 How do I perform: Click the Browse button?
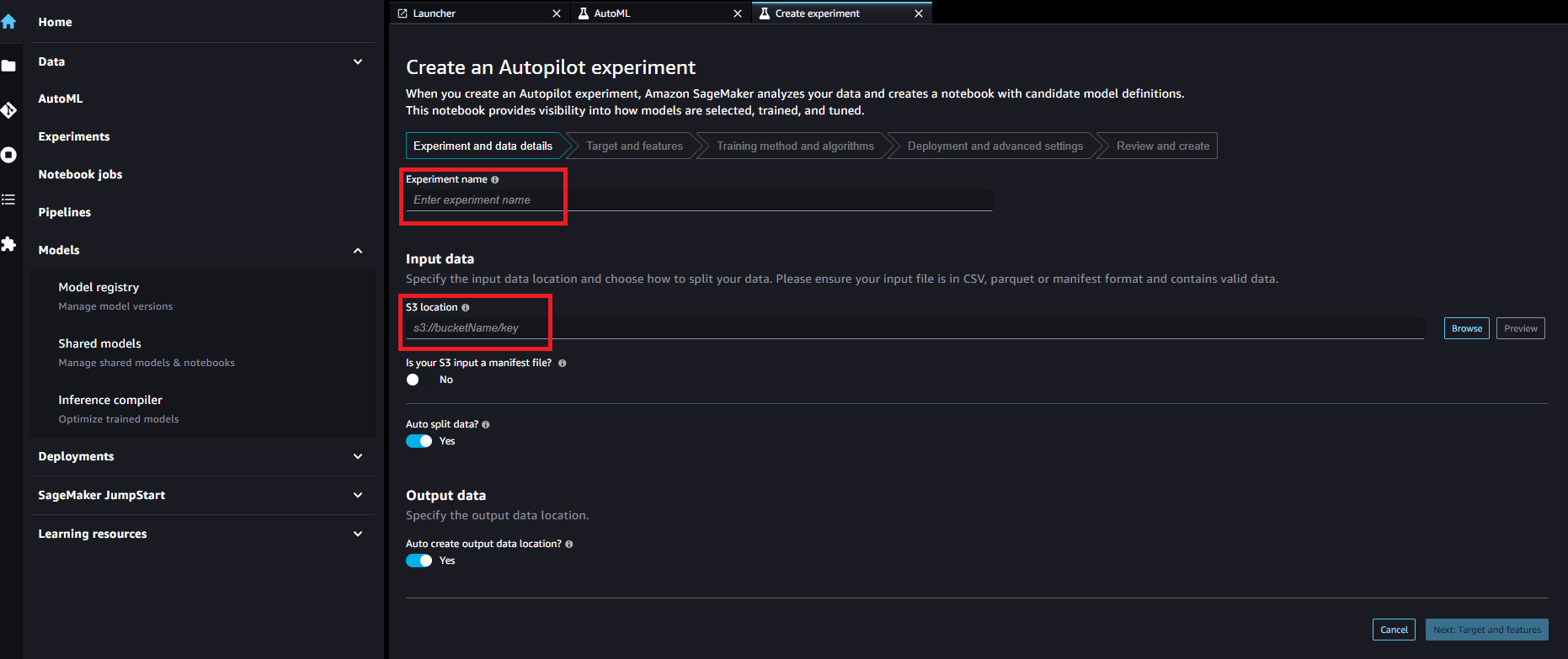[1467, 328]
